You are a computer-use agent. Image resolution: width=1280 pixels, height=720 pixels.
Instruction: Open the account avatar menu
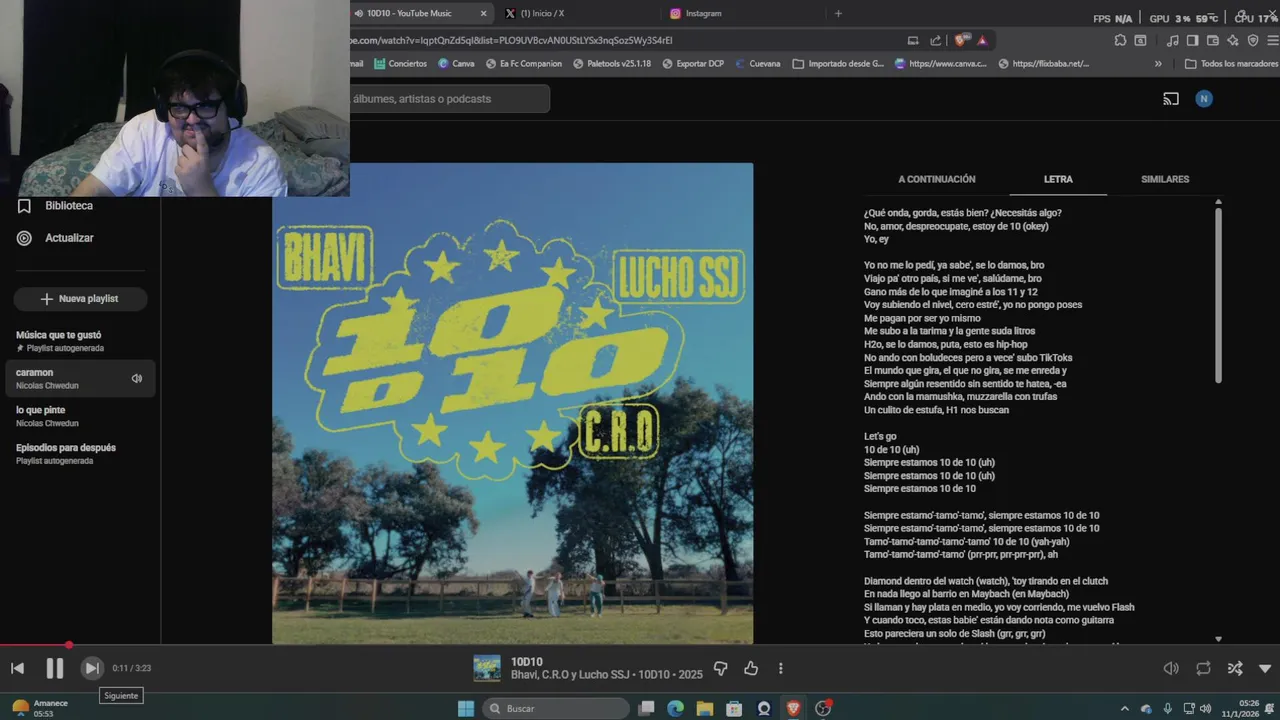pyautogui.click(x=1204, y=99)
